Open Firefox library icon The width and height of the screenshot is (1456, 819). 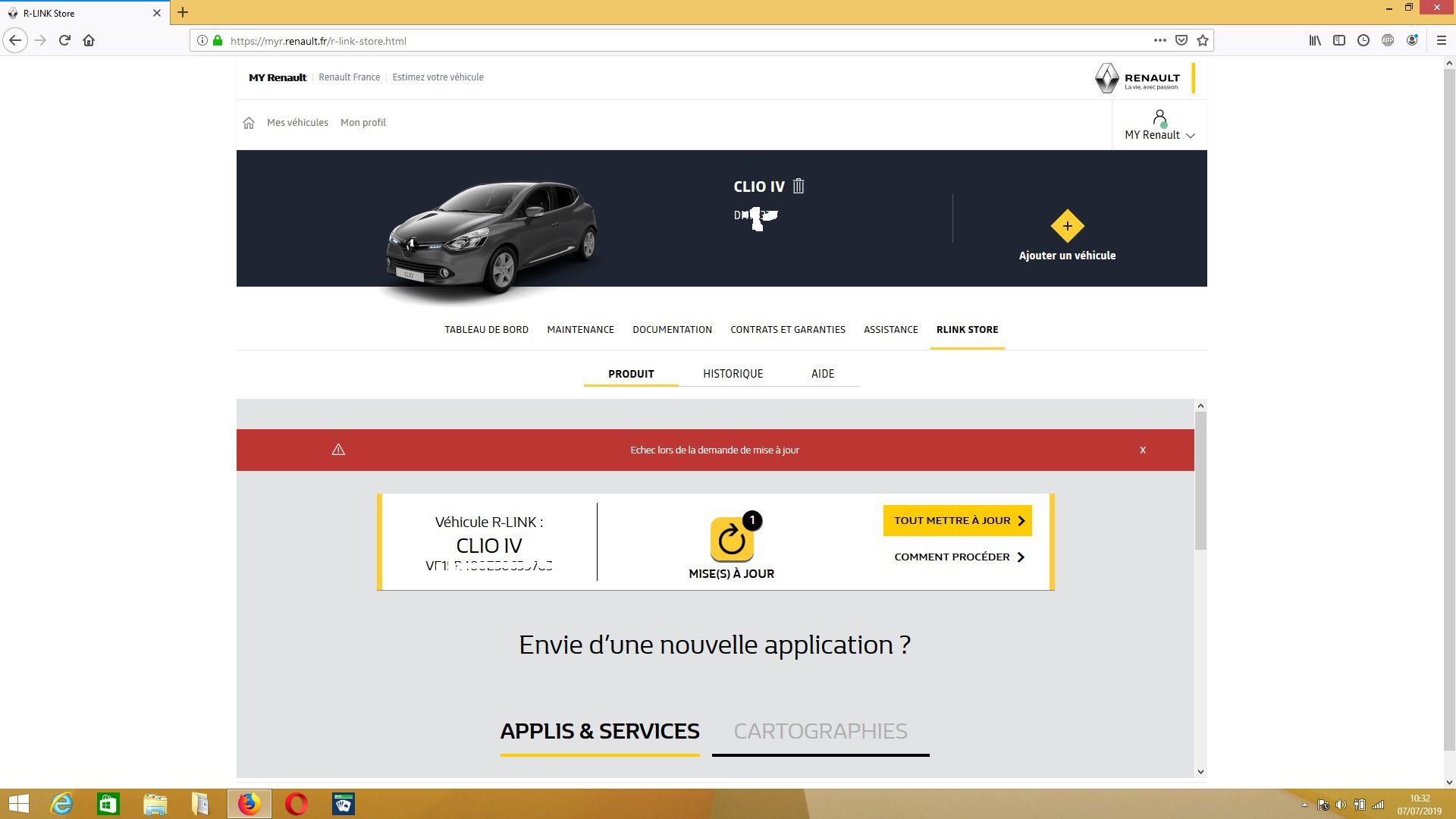click(x=1315, y=40)
